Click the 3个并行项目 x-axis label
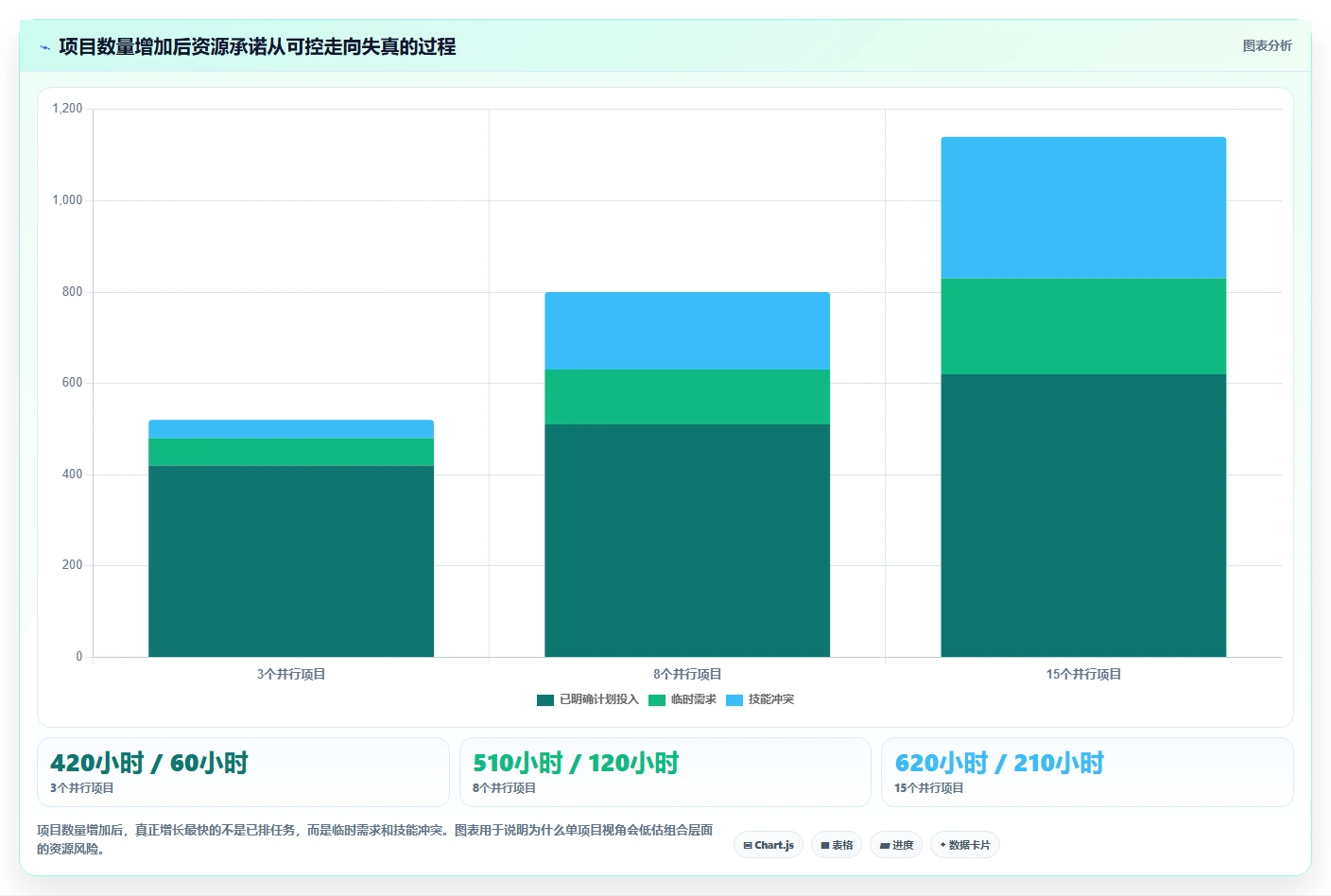 click(x=291, y=674)
